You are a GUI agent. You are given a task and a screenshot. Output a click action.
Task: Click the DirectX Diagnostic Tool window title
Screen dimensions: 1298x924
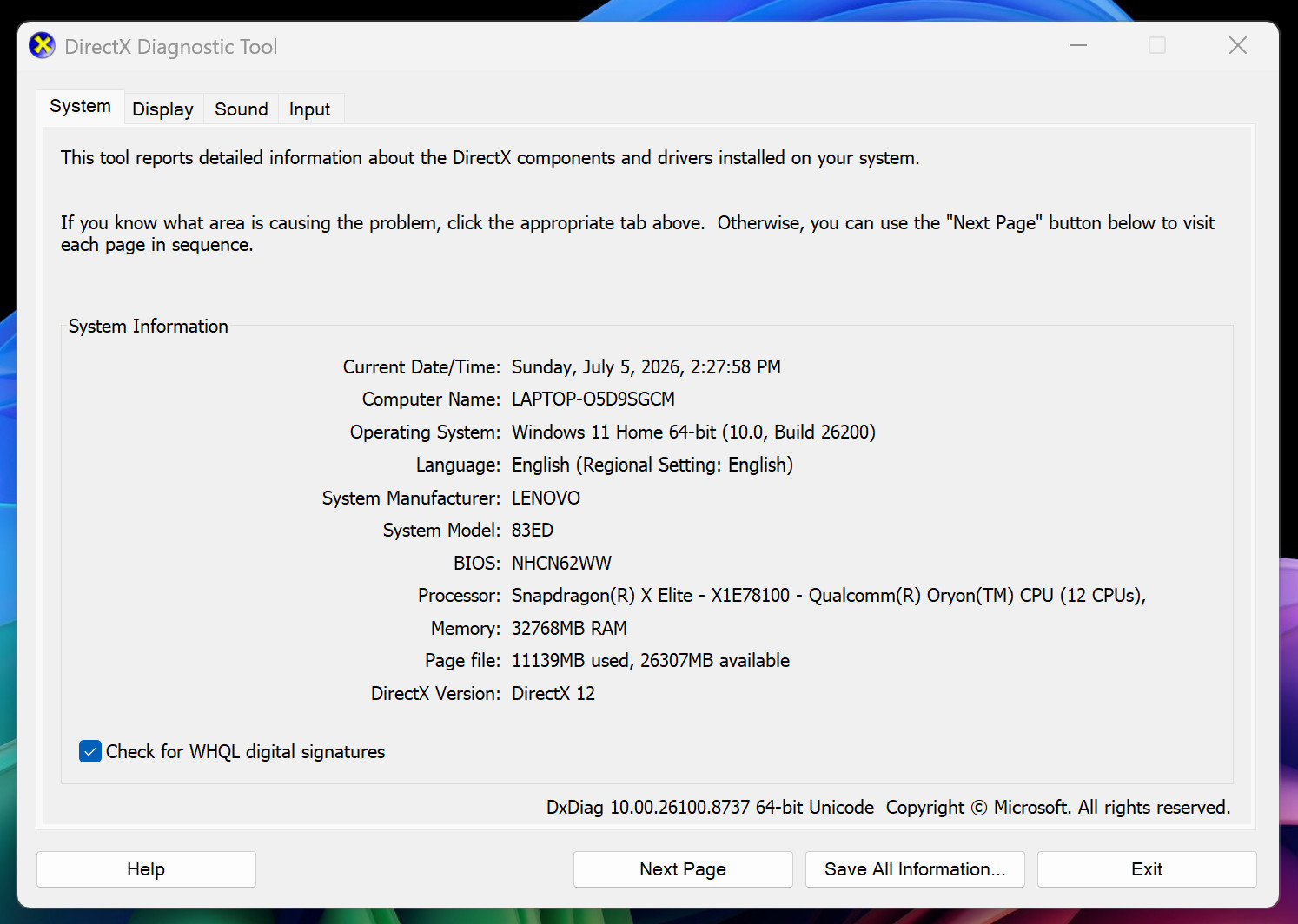point(171,47)
